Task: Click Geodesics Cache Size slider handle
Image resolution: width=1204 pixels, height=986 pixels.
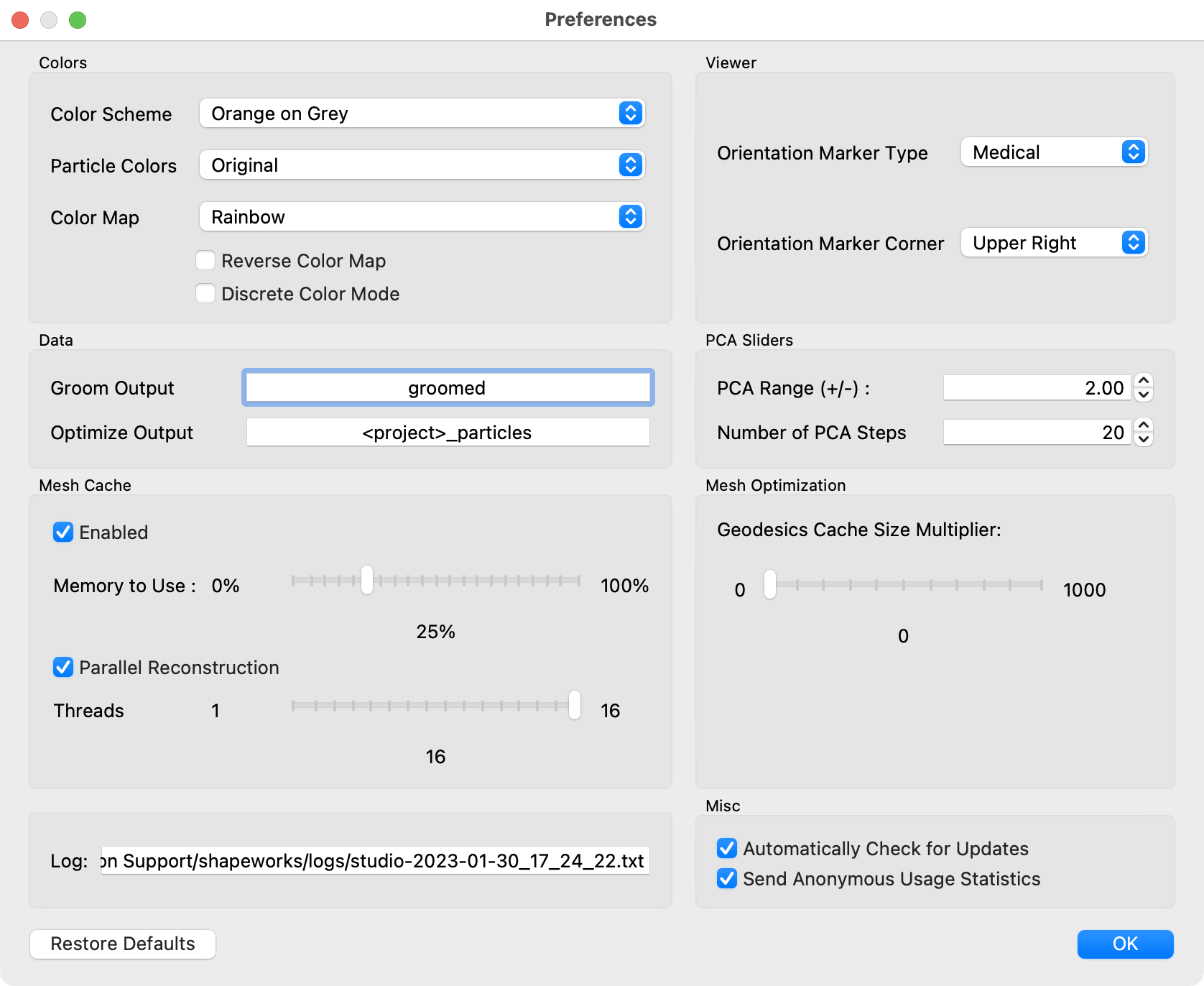Action: [x=770, y=584]
